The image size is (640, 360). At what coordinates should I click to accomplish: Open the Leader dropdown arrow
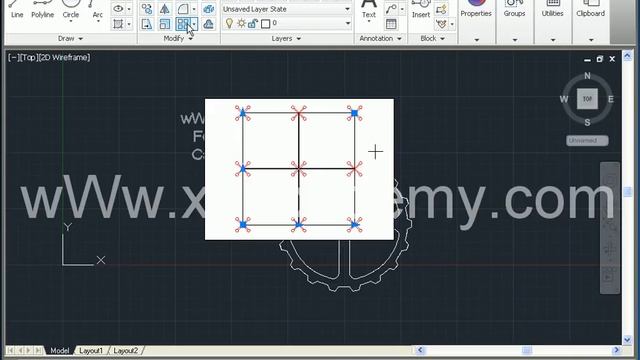[402, 9]
